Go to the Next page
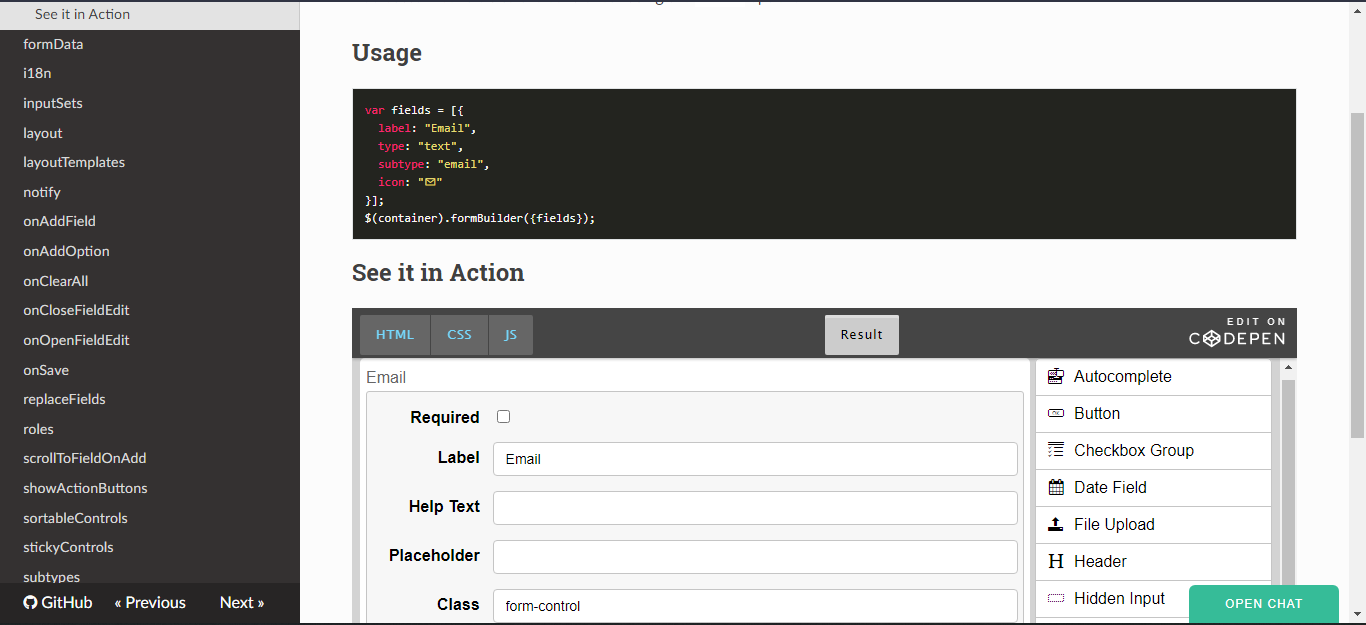Screen dimensions: 1366x625 (242, 602)
